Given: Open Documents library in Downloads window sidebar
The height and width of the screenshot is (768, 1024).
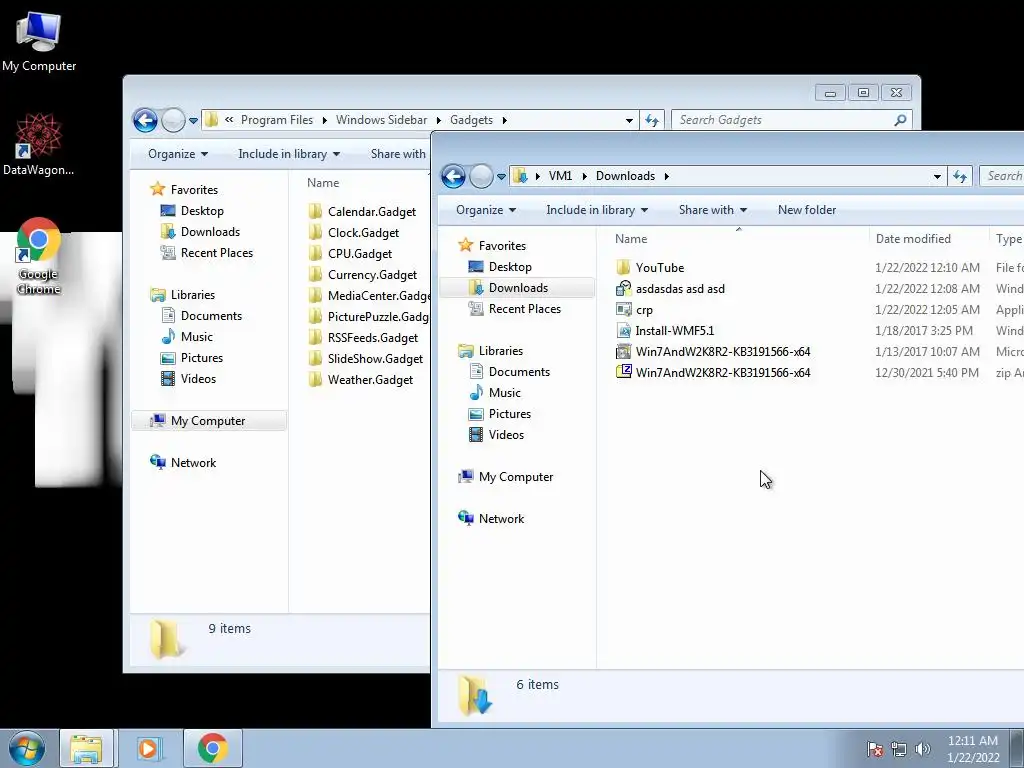Looking at the screenshot, I should coord(519,372).
